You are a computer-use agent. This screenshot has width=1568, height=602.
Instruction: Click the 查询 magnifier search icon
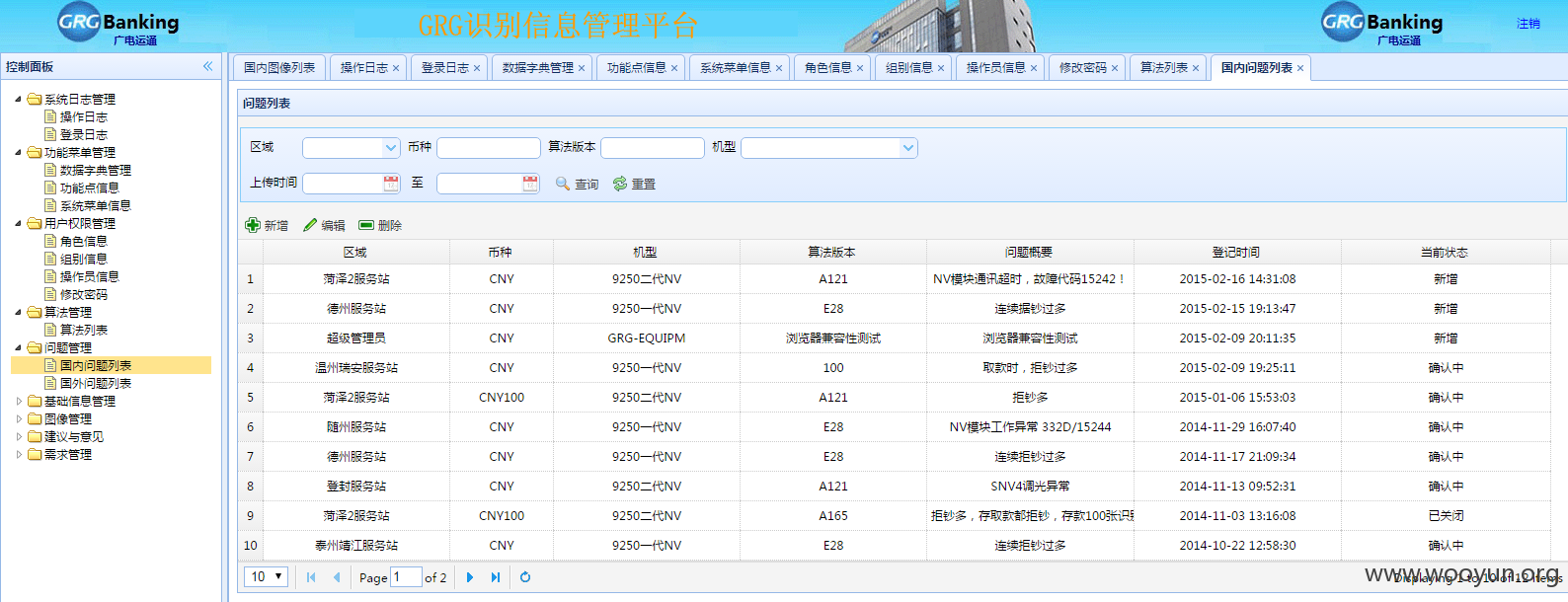tap(563, 184)
